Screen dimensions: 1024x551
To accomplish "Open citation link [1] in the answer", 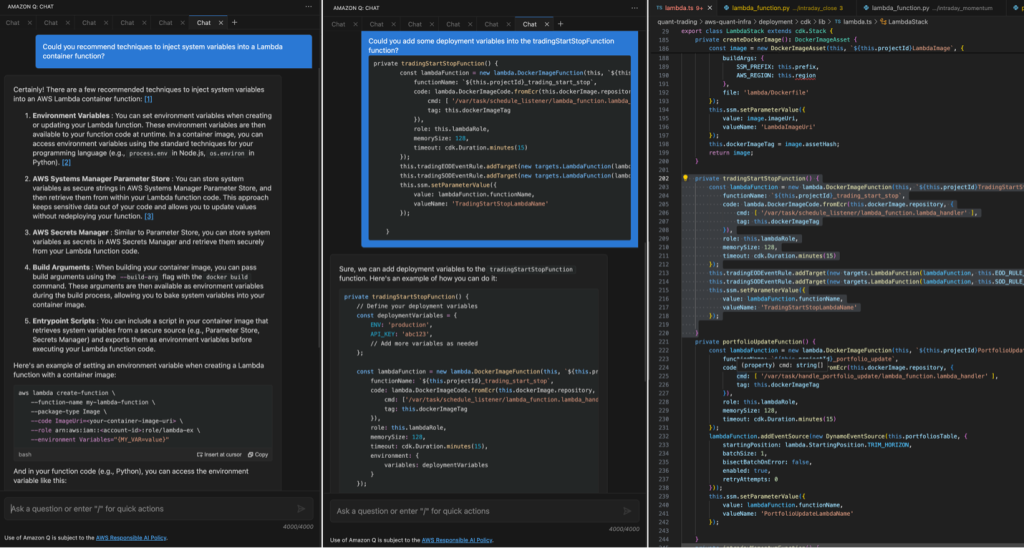I will coord(148,99).
